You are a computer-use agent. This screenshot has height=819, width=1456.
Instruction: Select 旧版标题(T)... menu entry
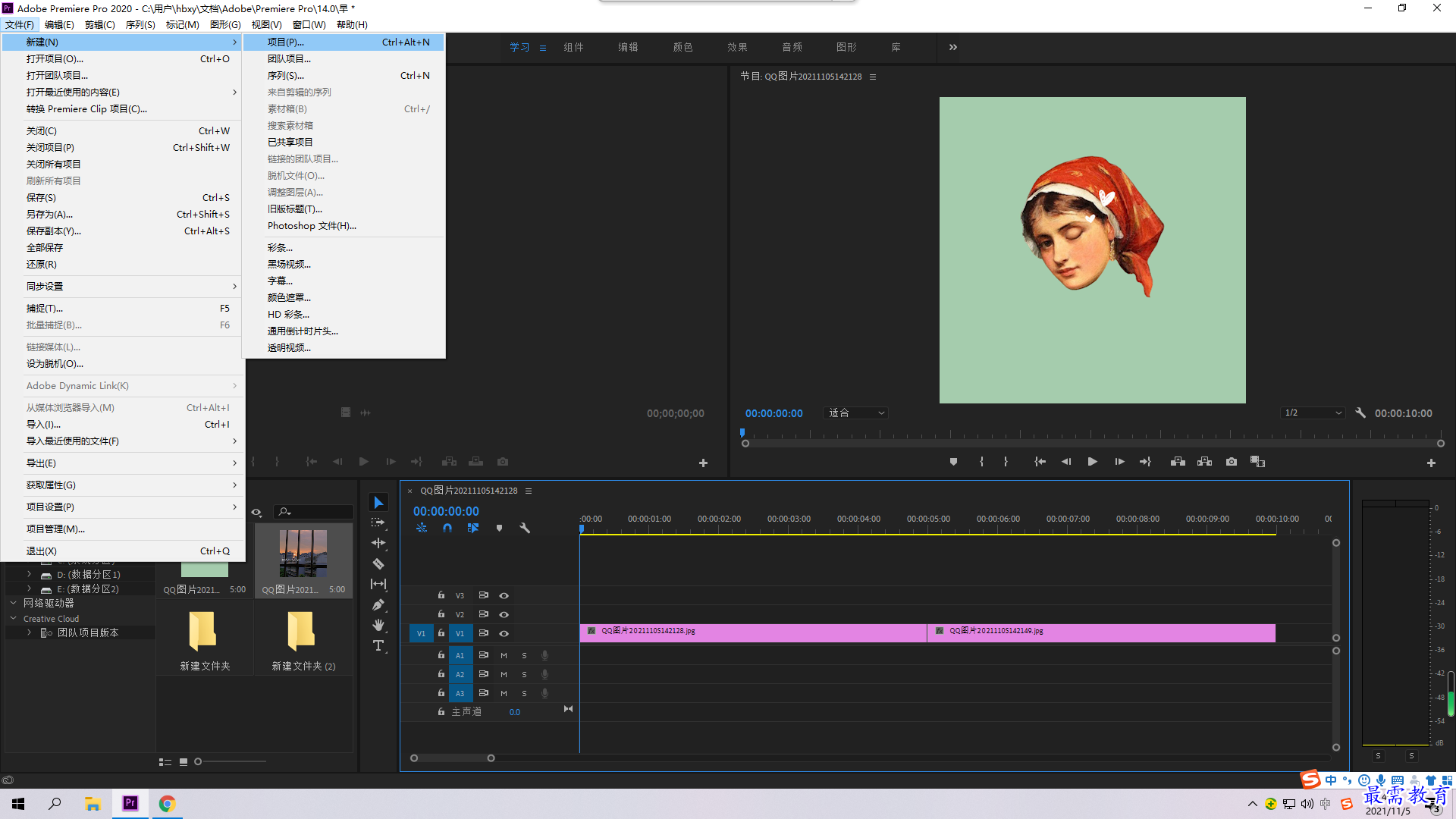tap(344, 209)
